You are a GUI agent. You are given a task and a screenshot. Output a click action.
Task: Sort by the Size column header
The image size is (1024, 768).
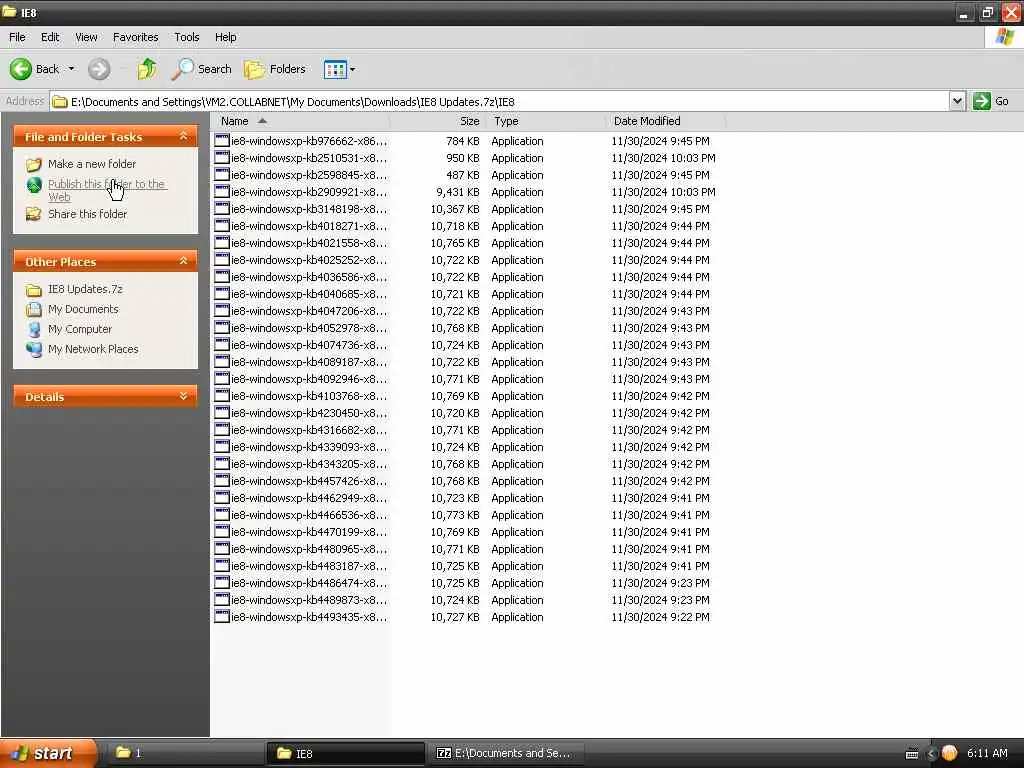437,121
